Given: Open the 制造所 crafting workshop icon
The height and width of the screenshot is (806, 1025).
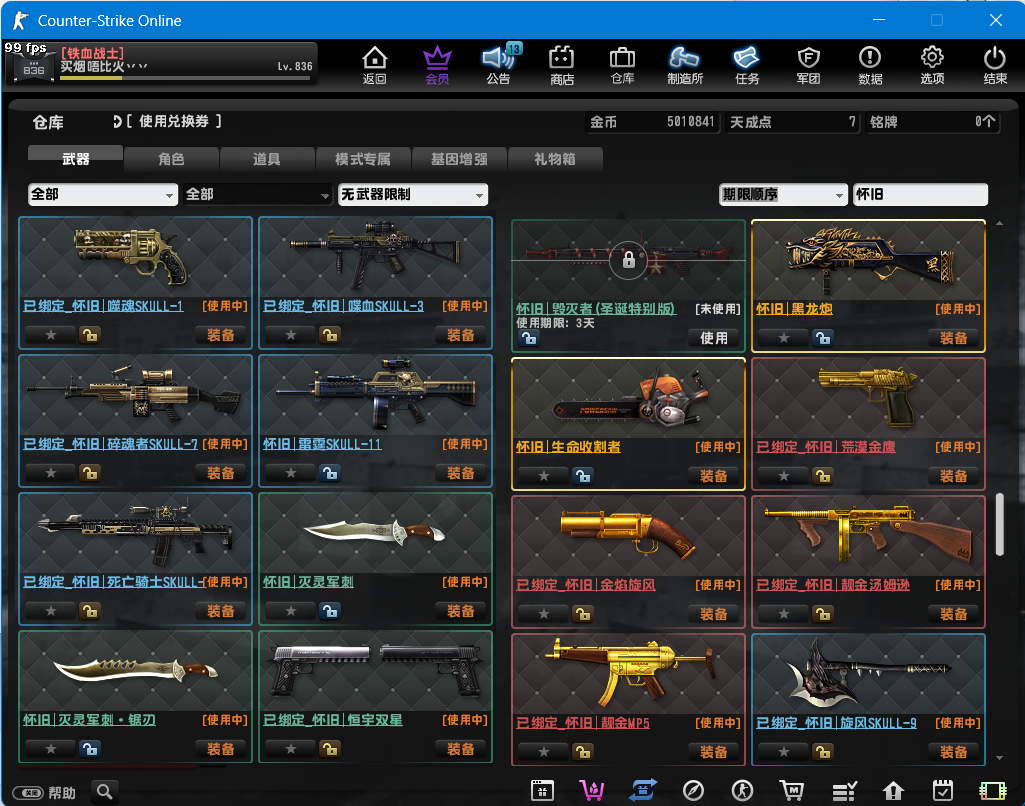Looking at the screenshot, I should 684,65.
